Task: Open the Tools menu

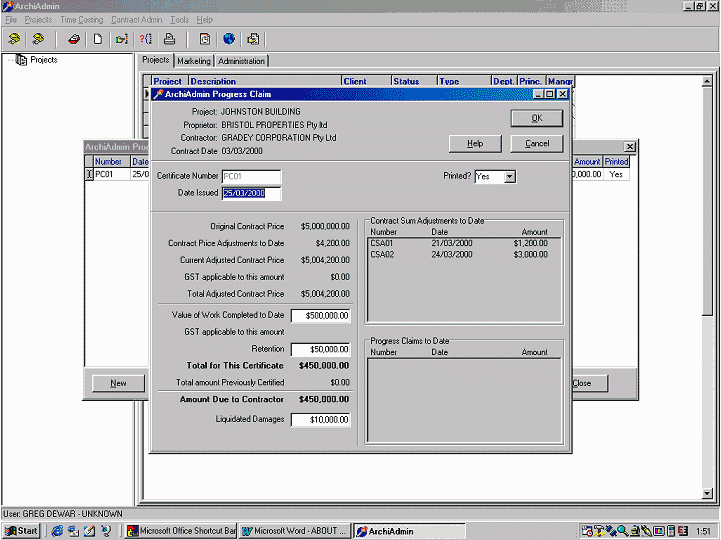Action: point(179,20)
